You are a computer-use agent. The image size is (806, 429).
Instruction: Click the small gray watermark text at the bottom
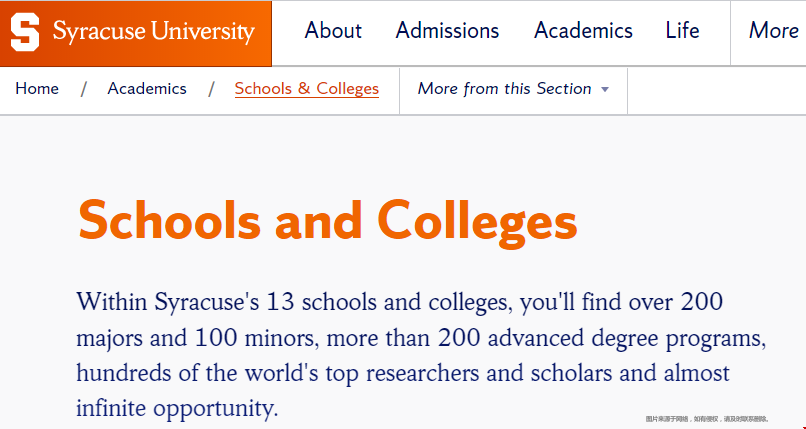707,419
